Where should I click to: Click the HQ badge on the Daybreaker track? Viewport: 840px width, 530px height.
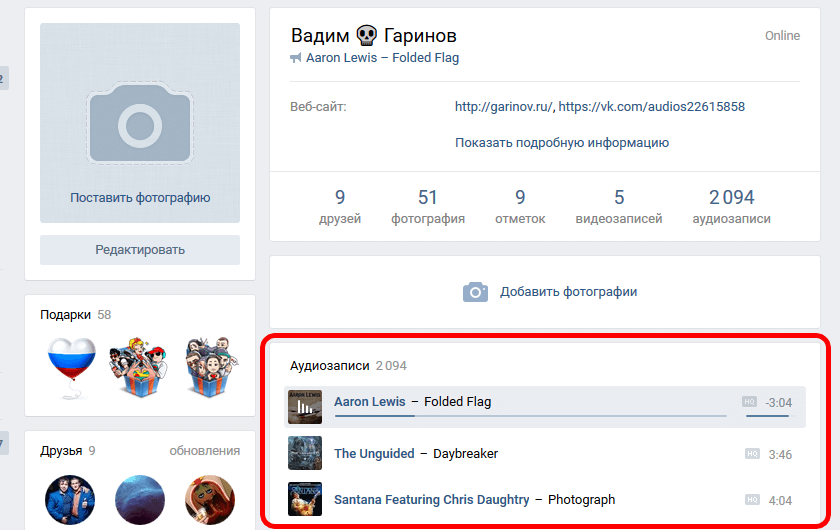752,454
